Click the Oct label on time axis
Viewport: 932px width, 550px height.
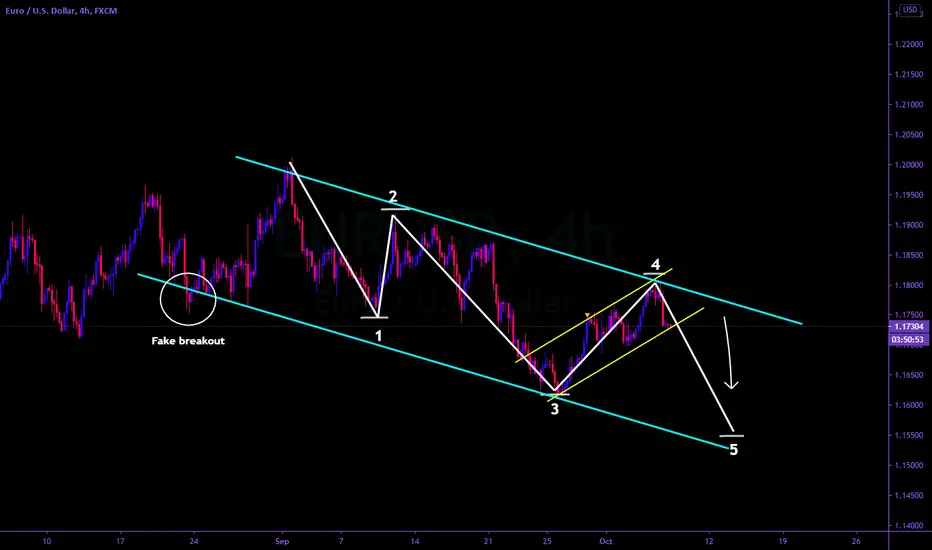pyautogui.click(x=606, y=541)
